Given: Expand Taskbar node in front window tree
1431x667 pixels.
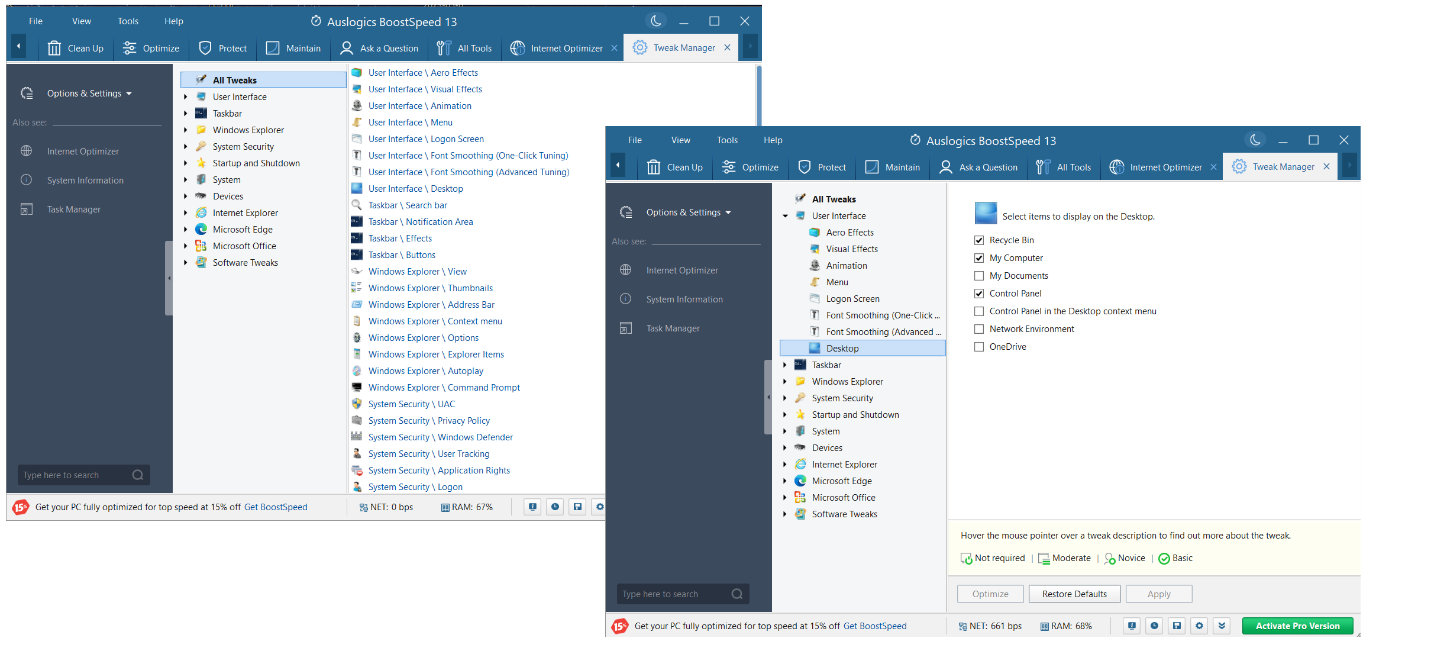Looking at the screenshot, I should coord(785,365).
